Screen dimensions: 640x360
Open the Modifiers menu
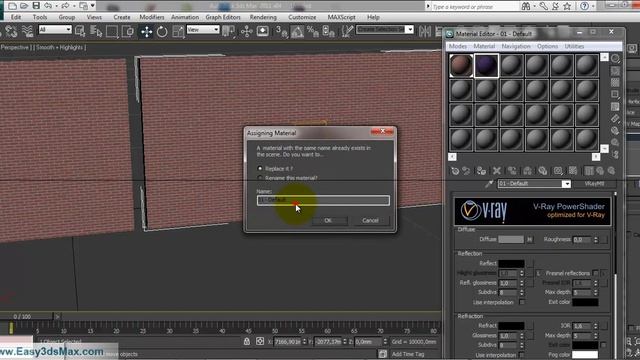coord(151,17)
